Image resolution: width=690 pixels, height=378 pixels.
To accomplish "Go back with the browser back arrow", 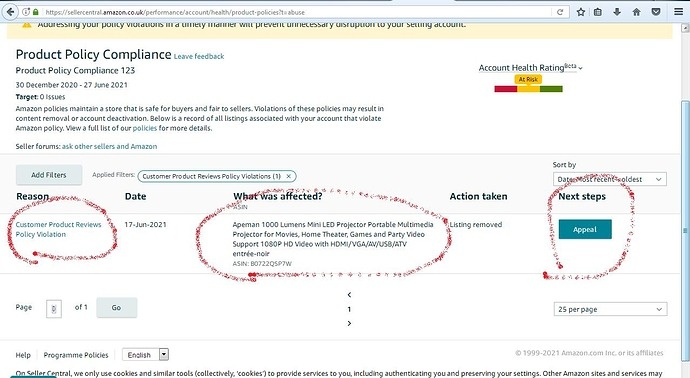I will (10, 12).
